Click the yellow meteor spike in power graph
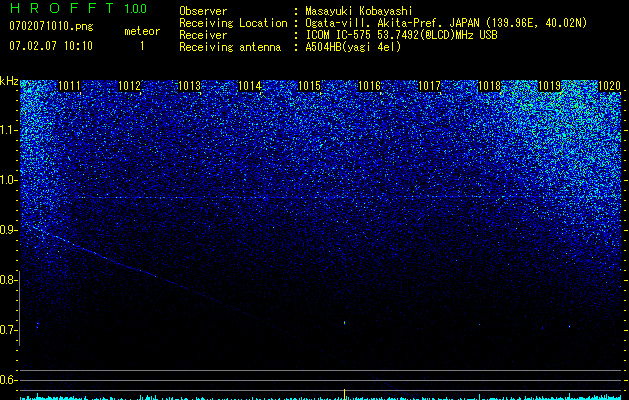Viewport: 629px width, 400px height. click(x=345, y=393)
